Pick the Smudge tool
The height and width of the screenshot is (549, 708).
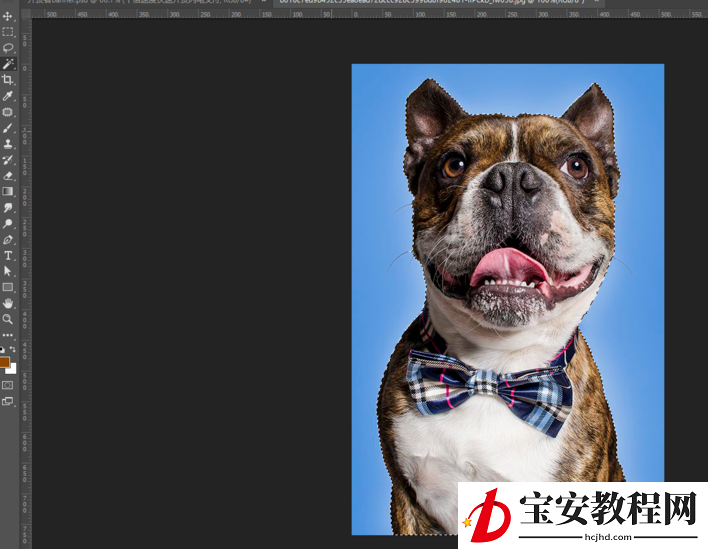[8, 207]
